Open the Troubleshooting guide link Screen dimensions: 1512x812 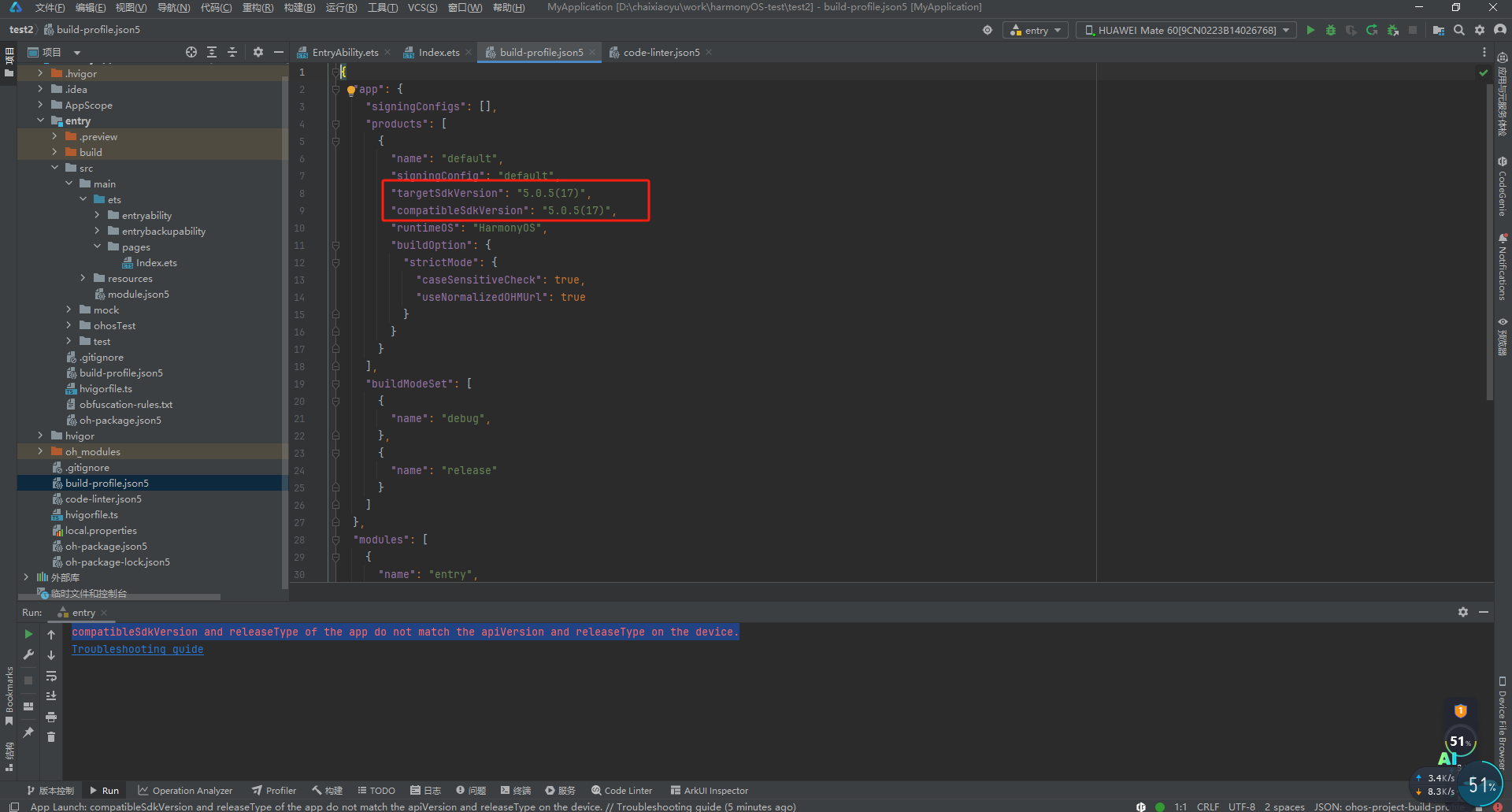pyautogui.click(x=137, y=649)
